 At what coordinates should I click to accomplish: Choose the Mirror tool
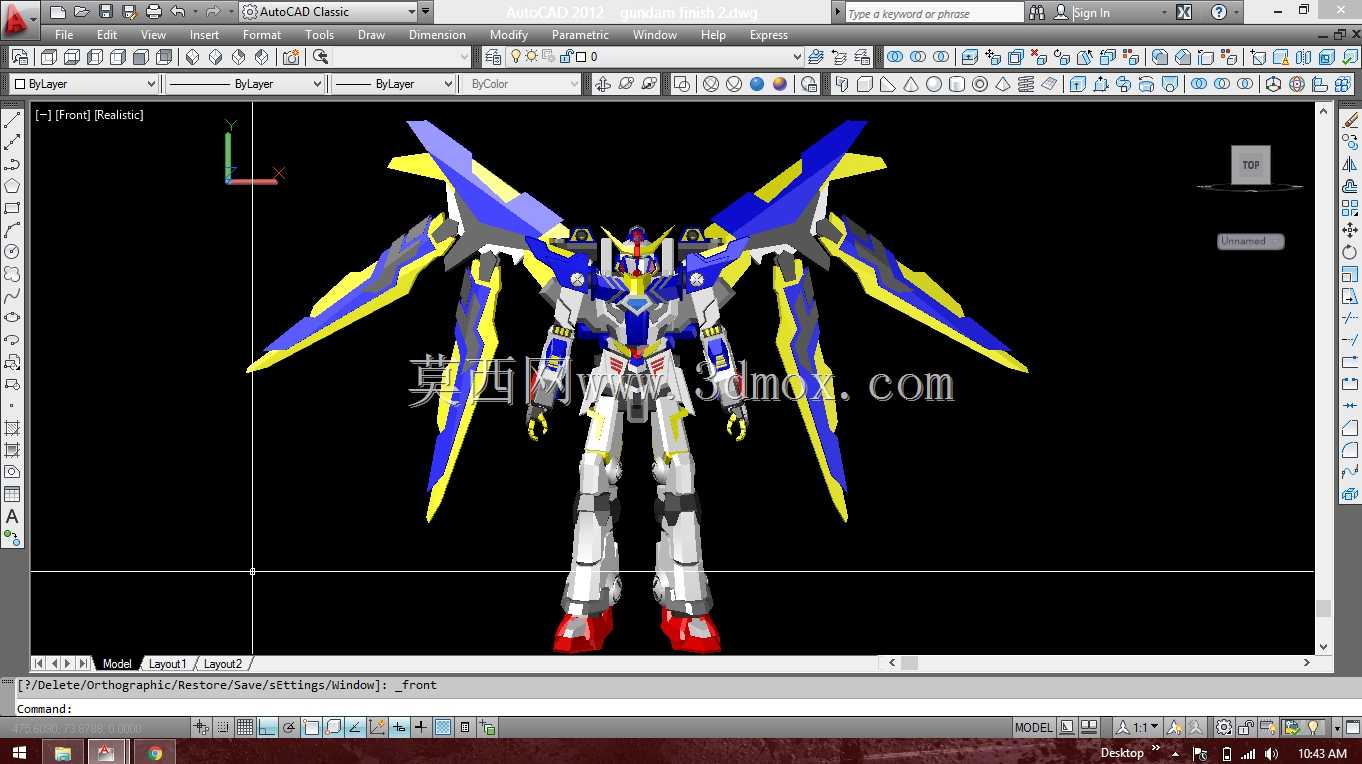coord(1350,164)
